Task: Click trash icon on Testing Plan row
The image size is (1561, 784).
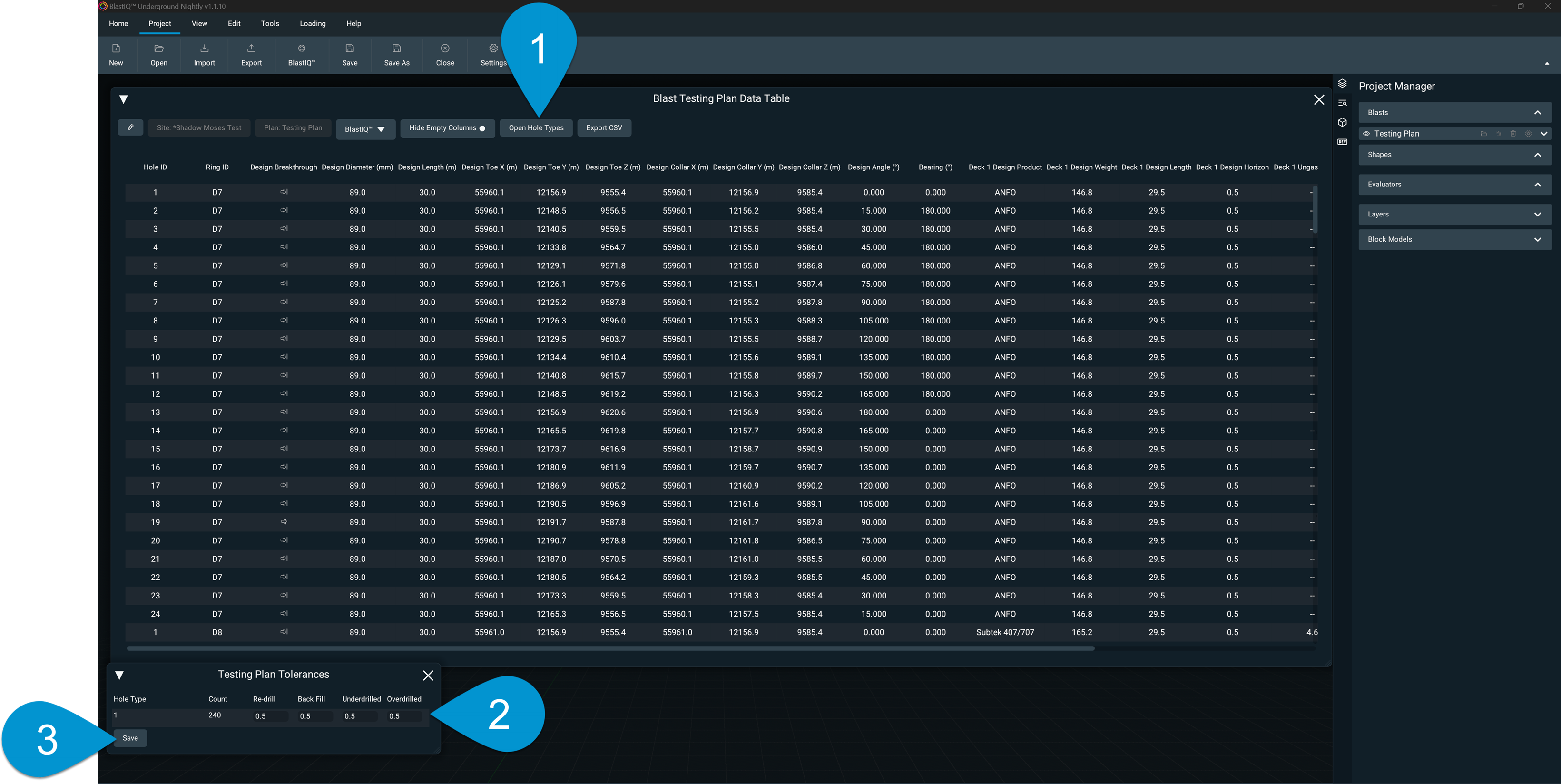Action: (x=1513, y=134)
